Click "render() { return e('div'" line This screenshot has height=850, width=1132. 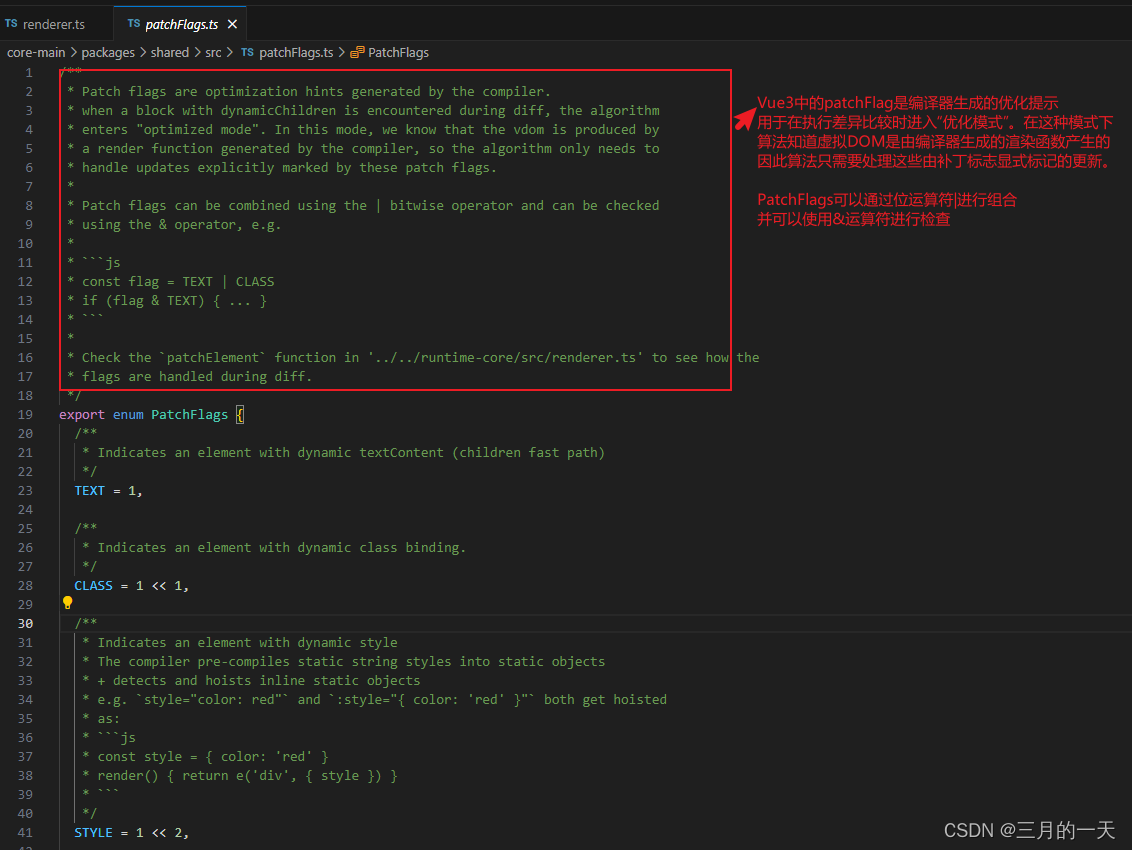click(x=240, y=776)
